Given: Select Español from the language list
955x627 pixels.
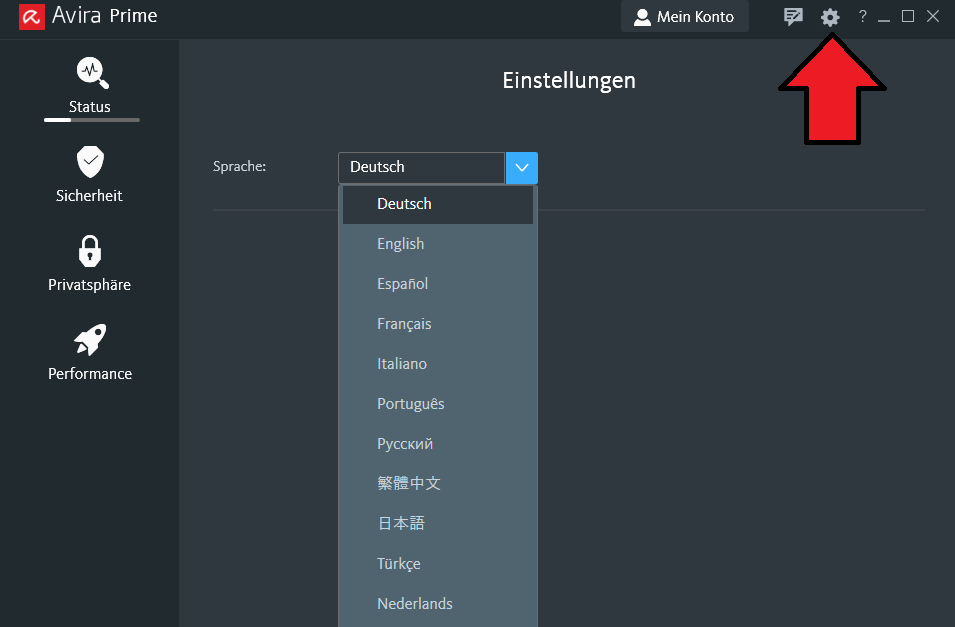Looking at the screenshot, I should 438,284.
